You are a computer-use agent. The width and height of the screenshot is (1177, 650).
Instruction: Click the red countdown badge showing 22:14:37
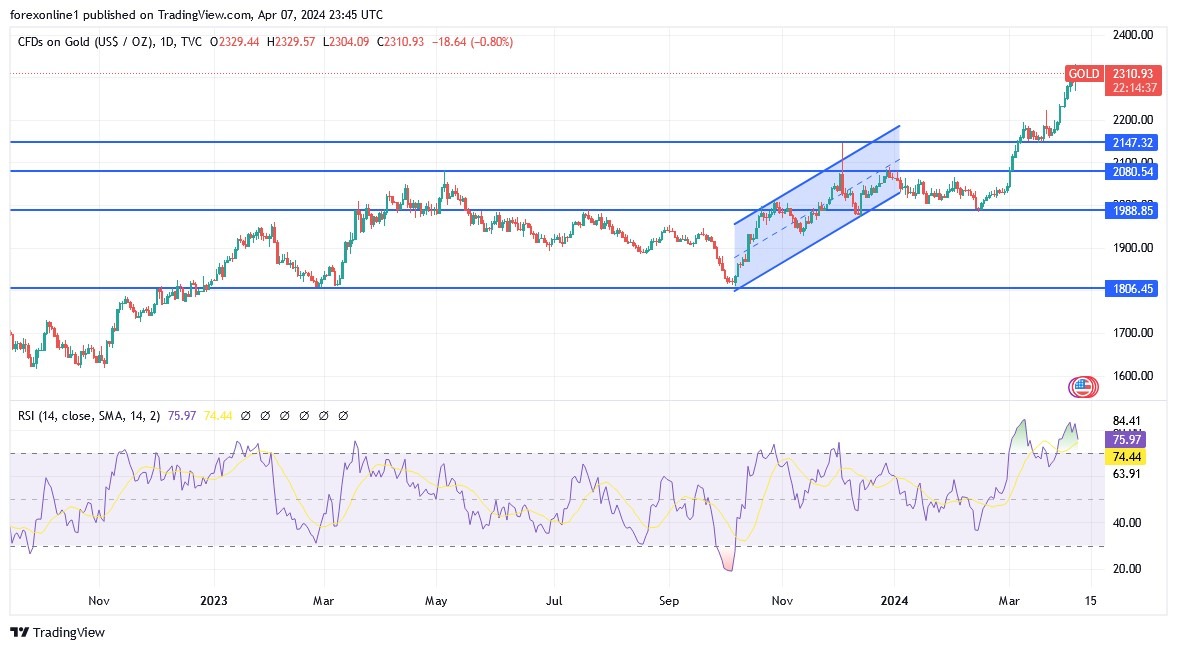(x=1131, y=87)
